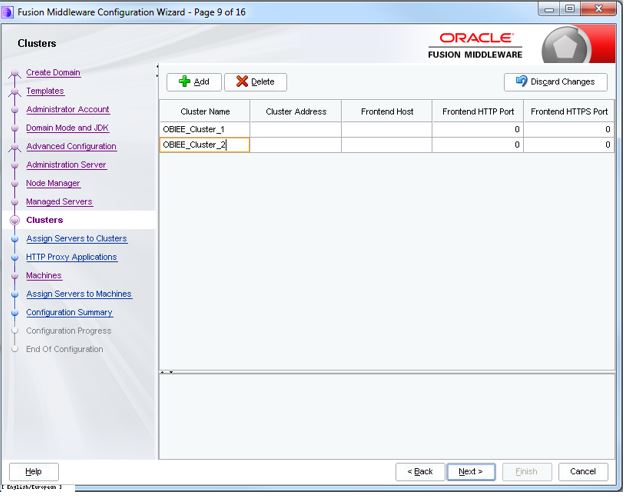631x496 pixels.
Task: Select the Clusters step in sidebar
Action: pos(45,220)
